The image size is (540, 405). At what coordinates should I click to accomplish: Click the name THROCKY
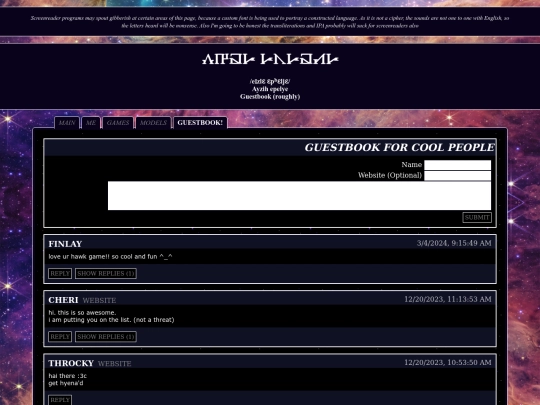pos(71,363)
